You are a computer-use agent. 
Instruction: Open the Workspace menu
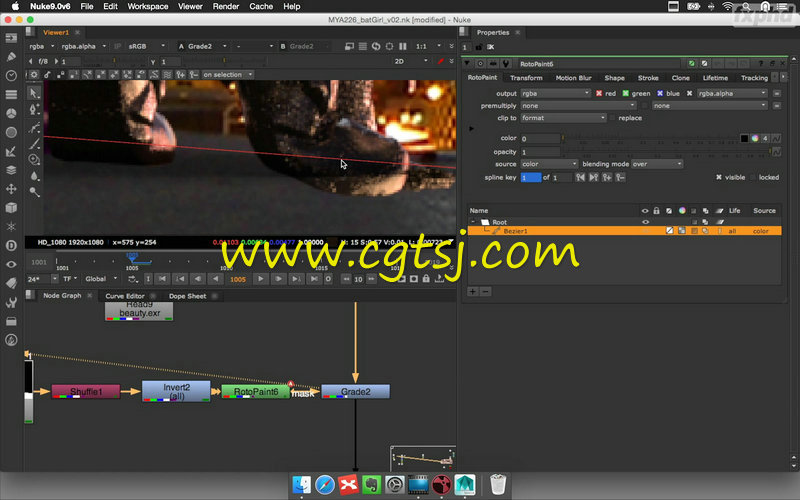coord(147,7)
